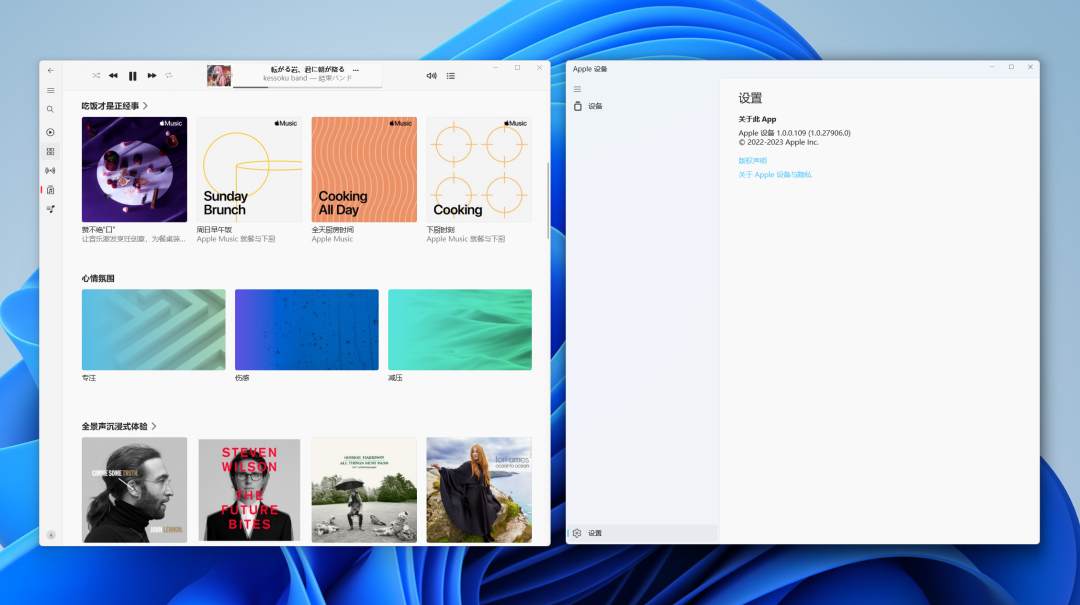The height and width of the screenshot is (605, 1080).
Task: Open account avatar at Music sidebar bottom
Action: 51,535
